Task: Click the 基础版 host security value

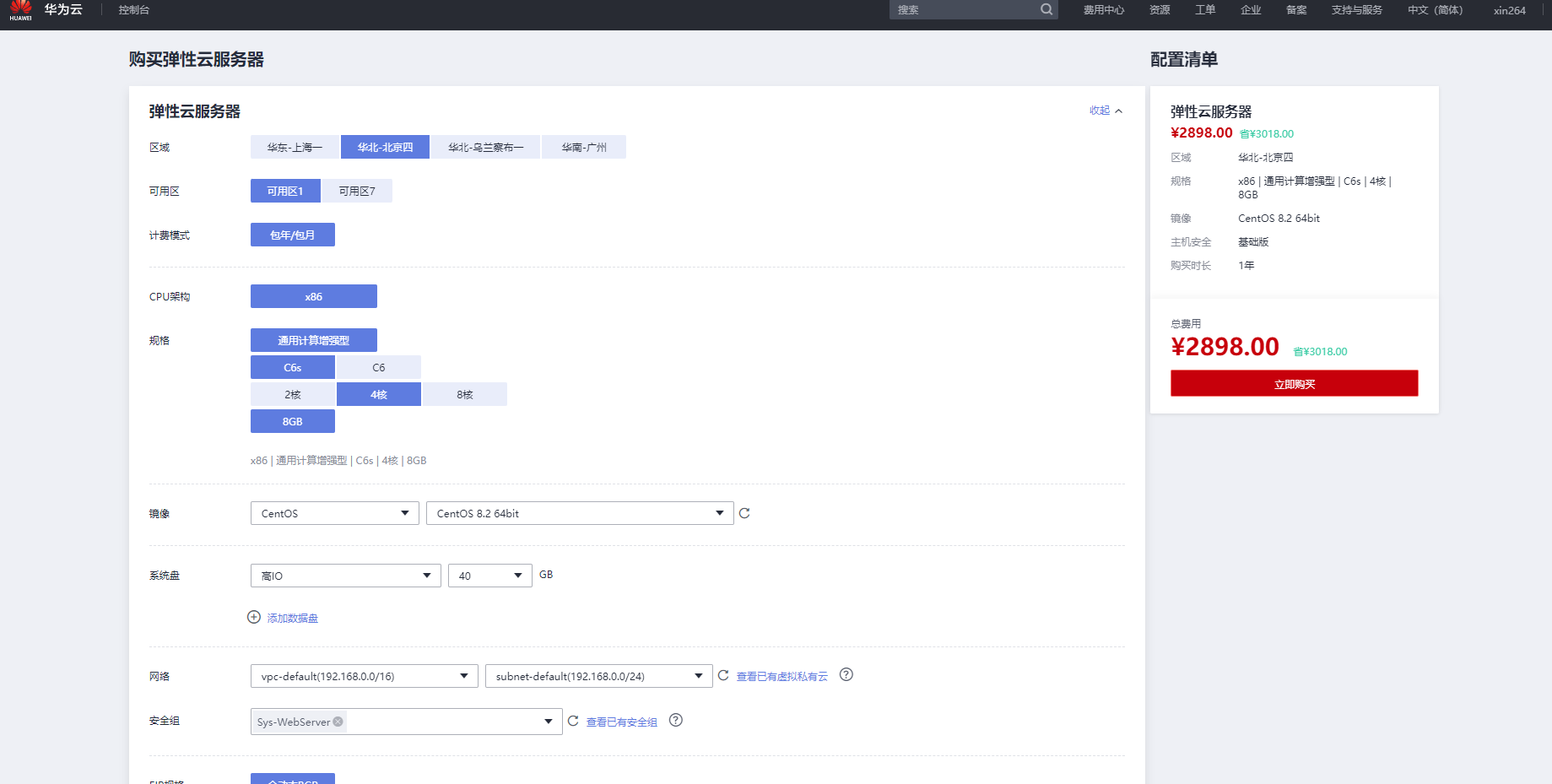Action: (x=1253, y=241)
